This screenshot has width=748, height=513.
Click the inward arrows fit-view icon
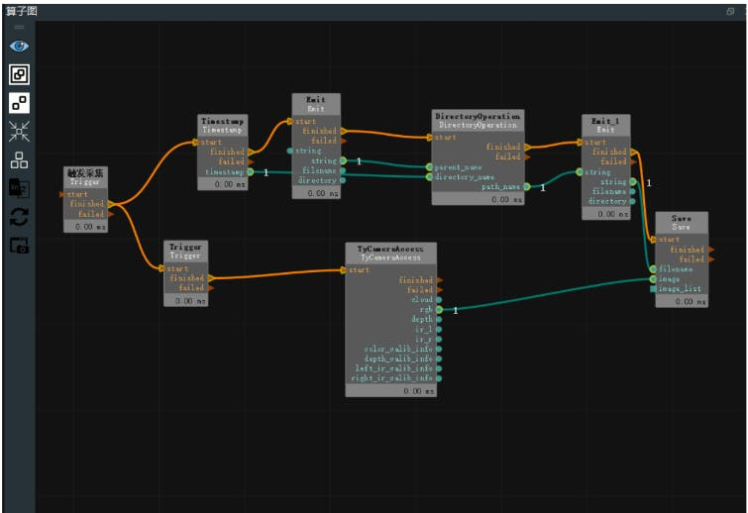tap(19, 131)
